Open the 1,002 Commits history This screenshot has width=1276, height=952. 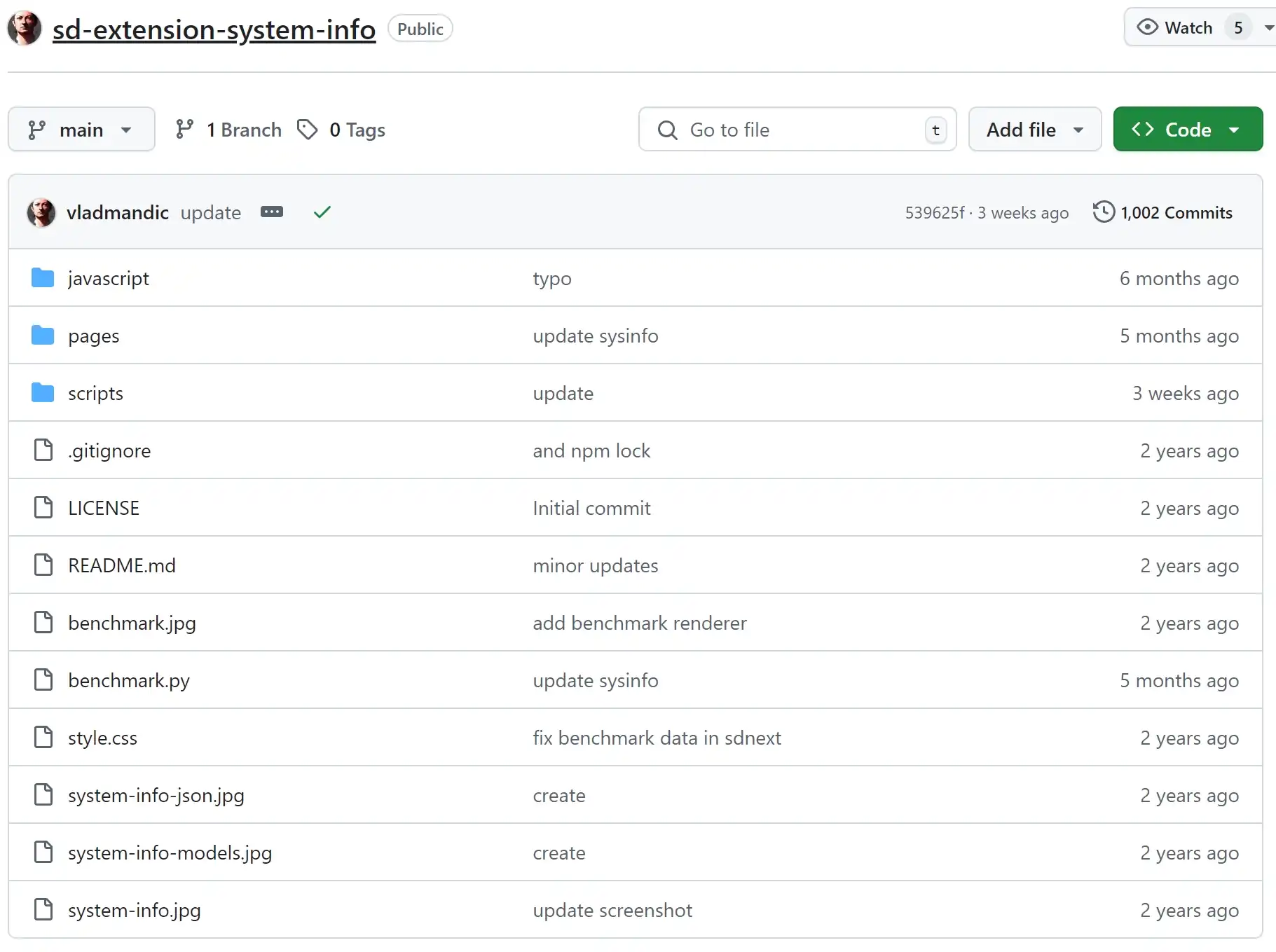point(1162,212)
